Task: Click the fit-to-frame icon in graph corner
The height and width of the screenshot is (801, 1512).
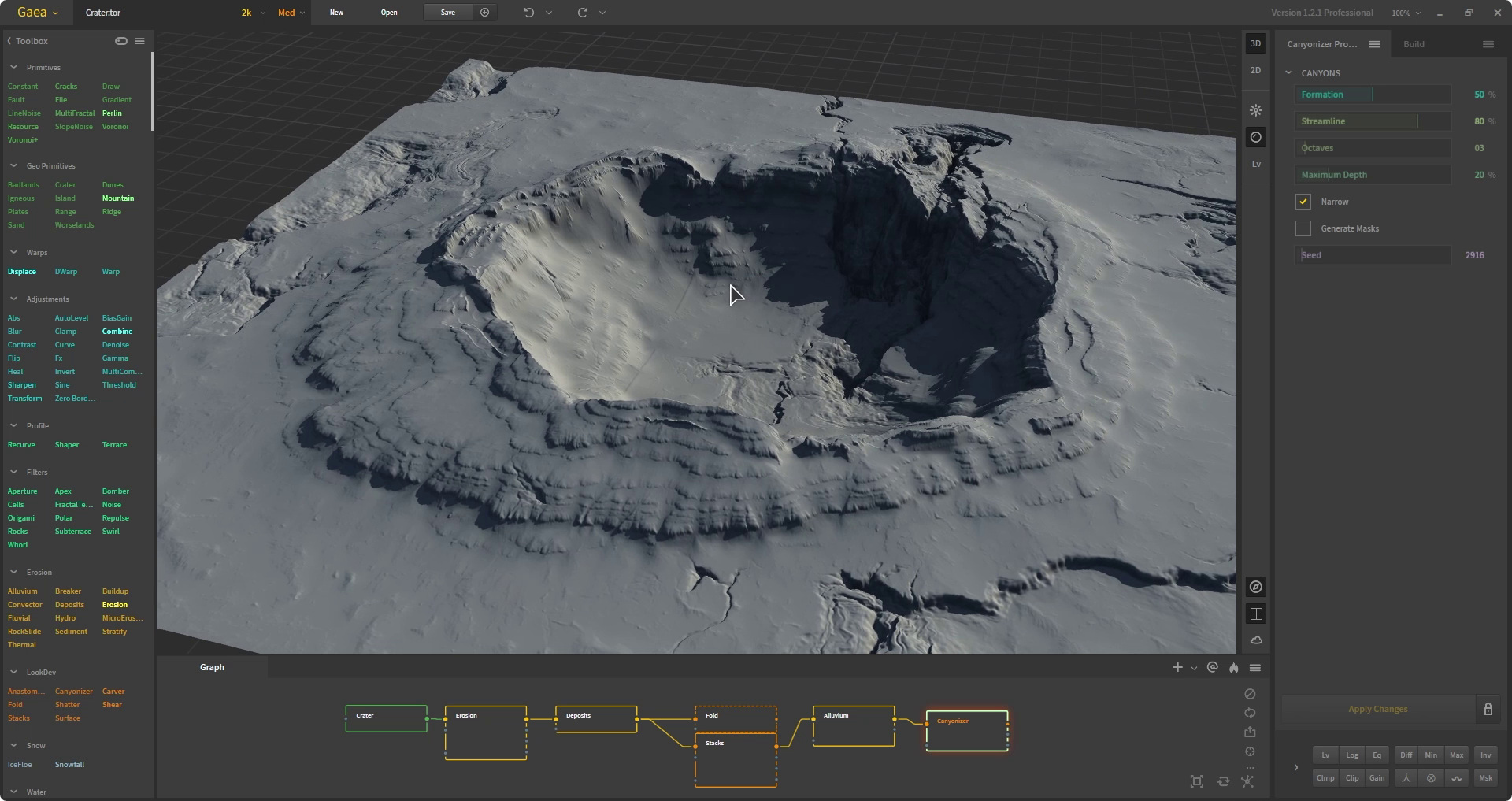Action: point(1196,781)
